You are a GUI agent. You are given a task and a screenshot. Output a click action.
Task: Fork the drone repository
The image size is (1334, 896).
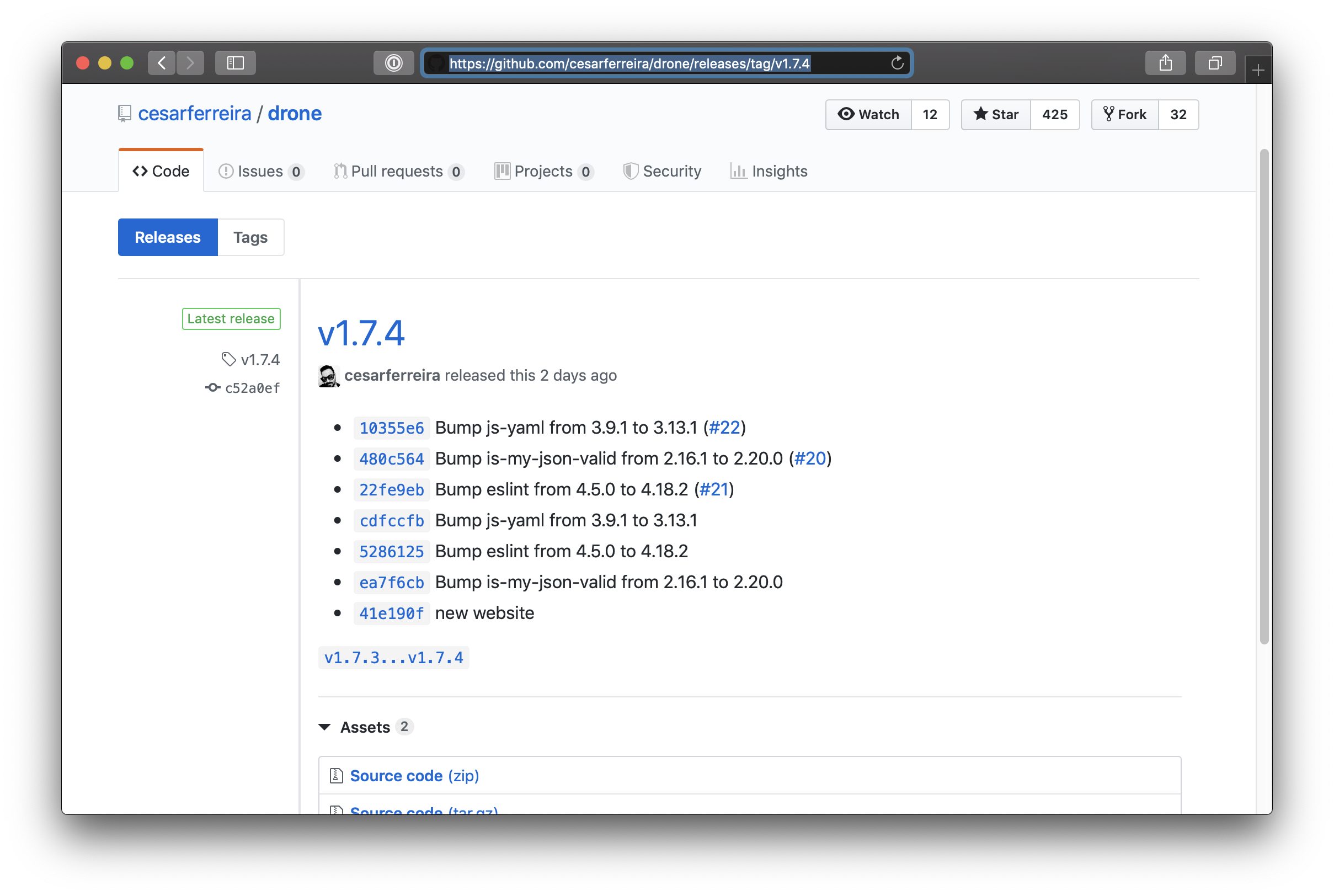(1125, 114)
